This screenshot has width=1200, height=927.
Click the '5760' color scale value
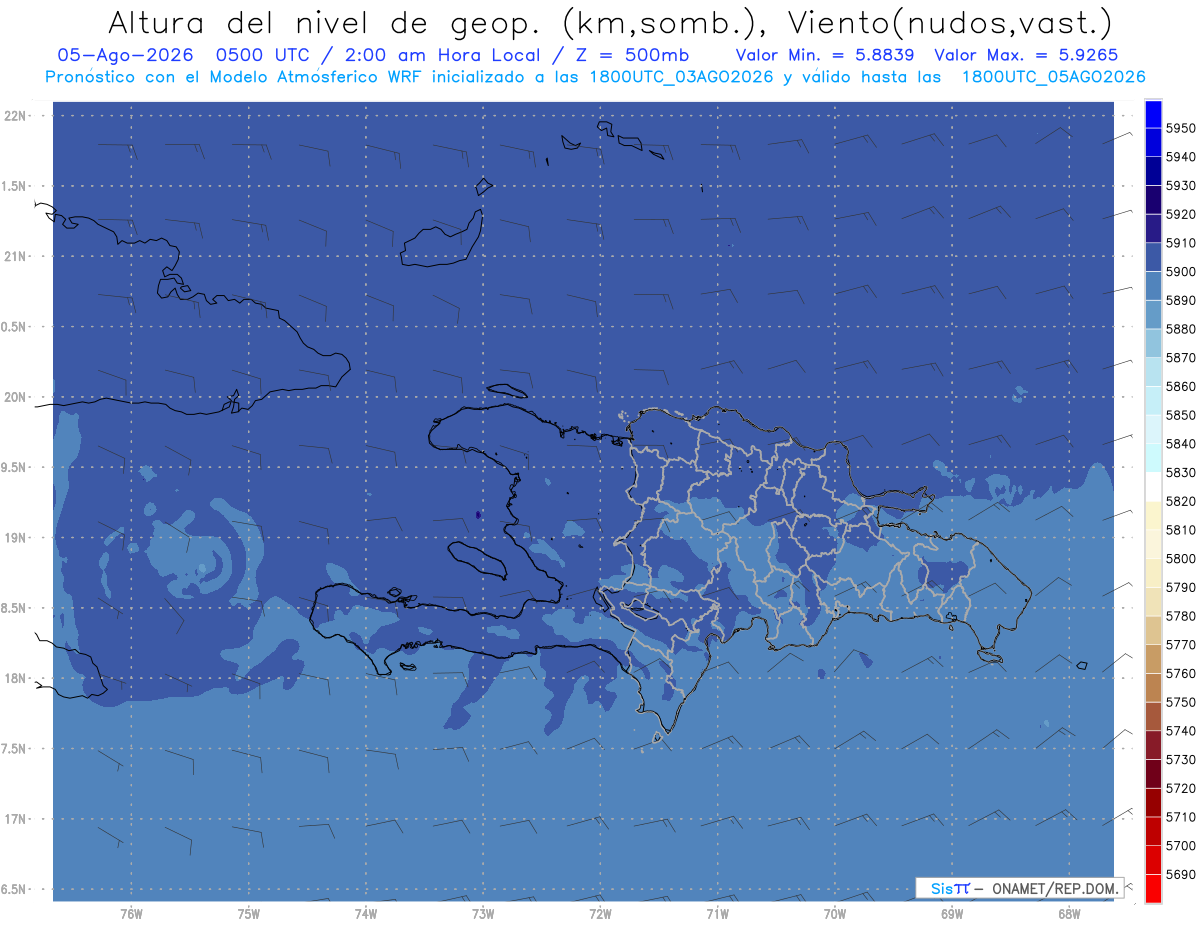pos(1181,673)
